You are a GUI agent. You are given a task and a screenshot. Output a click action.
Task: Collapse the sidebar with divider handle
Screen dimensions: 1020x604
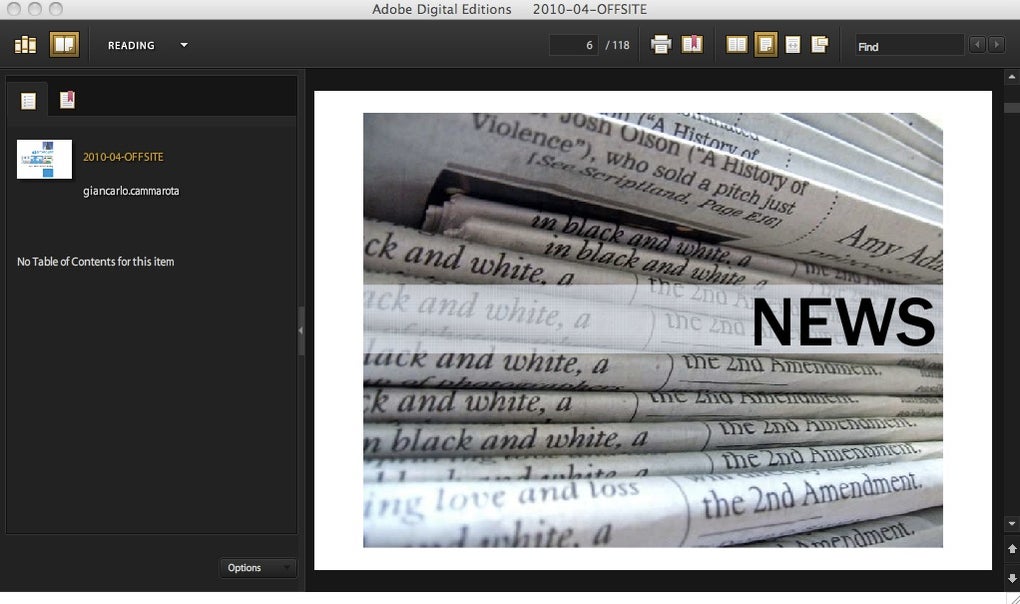tap(301, 331)
